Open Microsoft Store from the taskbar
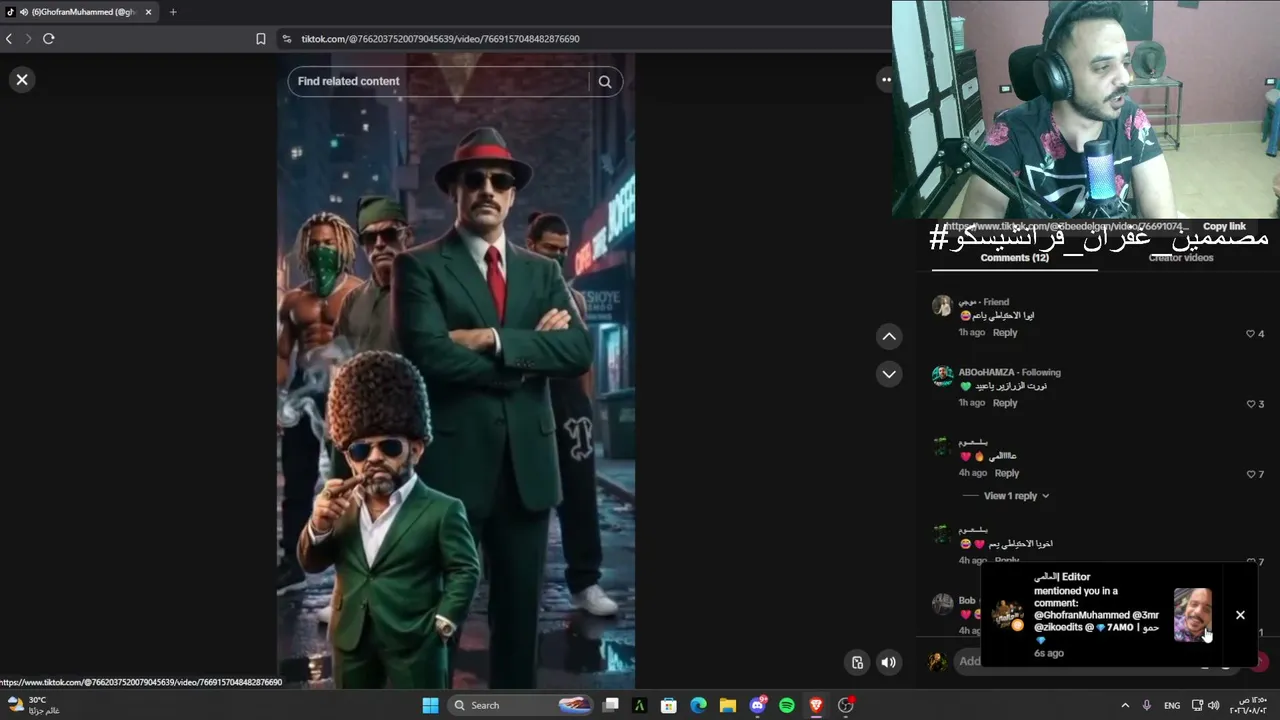Image resolution: width=1280 pixels, height=720 pixels. [x=669, y=705]
